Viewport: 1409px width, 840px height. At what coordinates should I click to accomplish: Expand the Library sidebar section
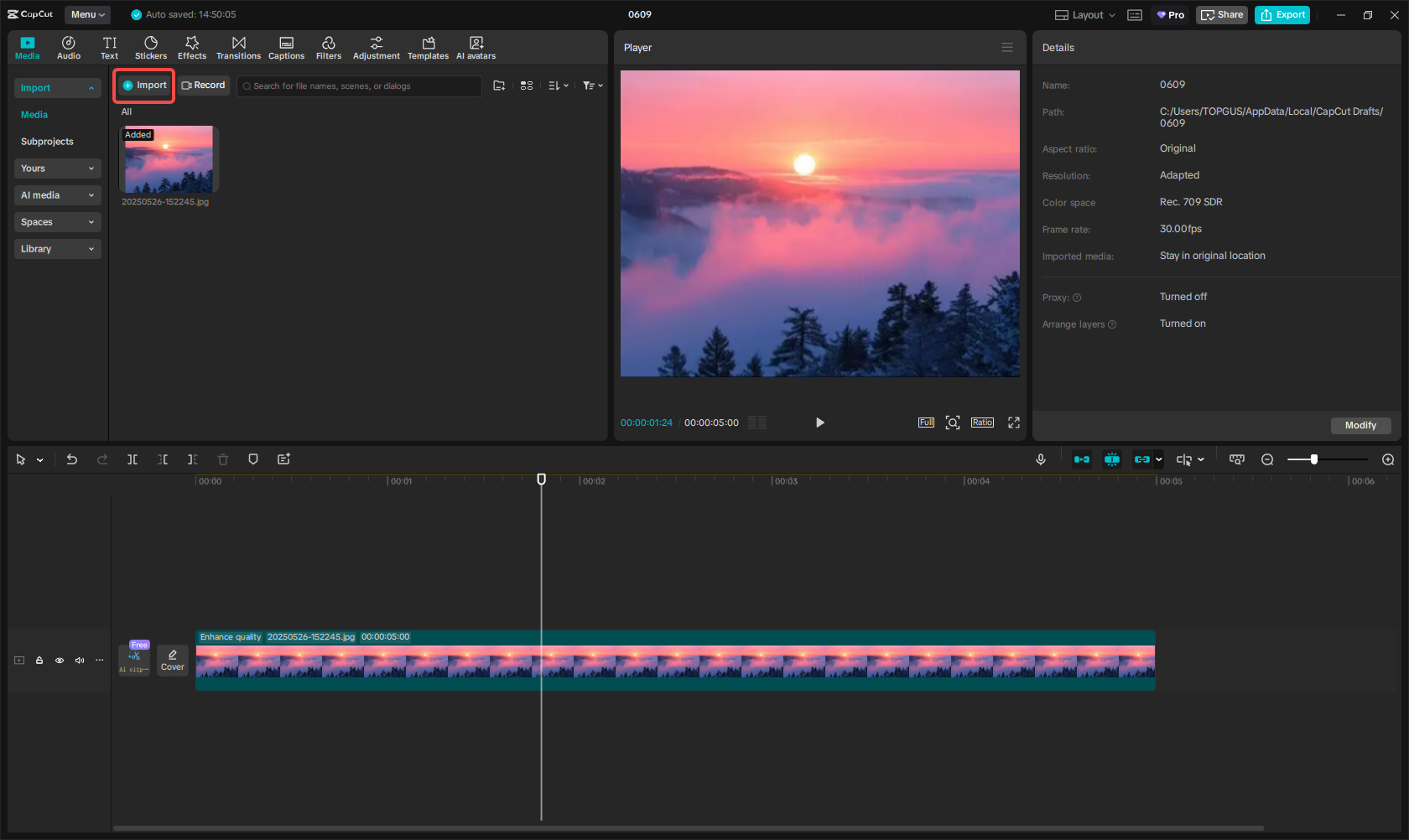point(57,249)
